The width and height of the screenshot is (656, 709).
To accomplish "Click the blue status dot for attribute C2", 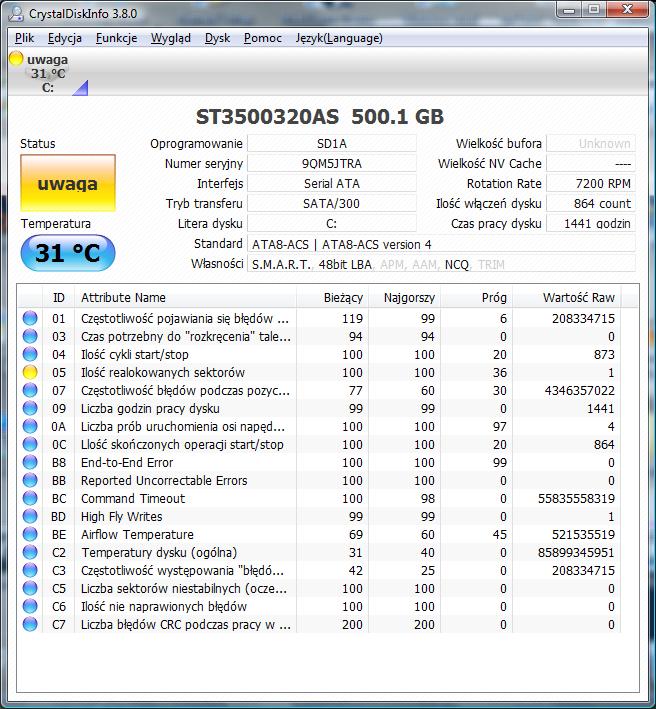I will (x=30, y=553).
